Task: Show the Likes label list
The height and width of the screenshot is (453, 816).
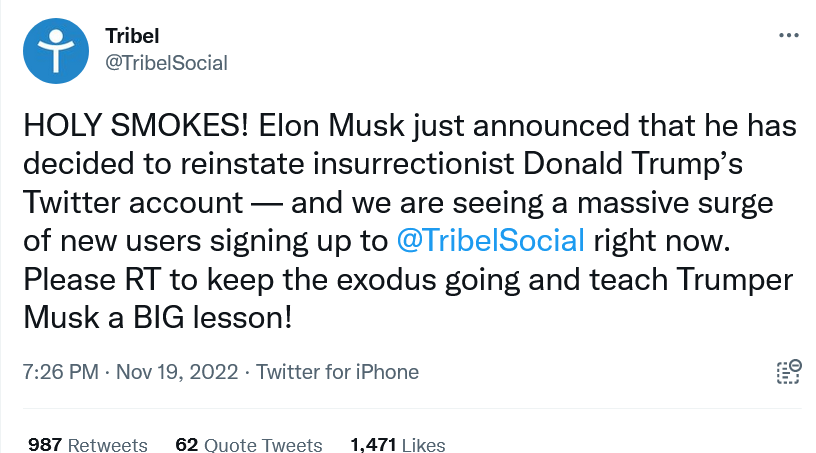Action: click(x=424, y=445)
